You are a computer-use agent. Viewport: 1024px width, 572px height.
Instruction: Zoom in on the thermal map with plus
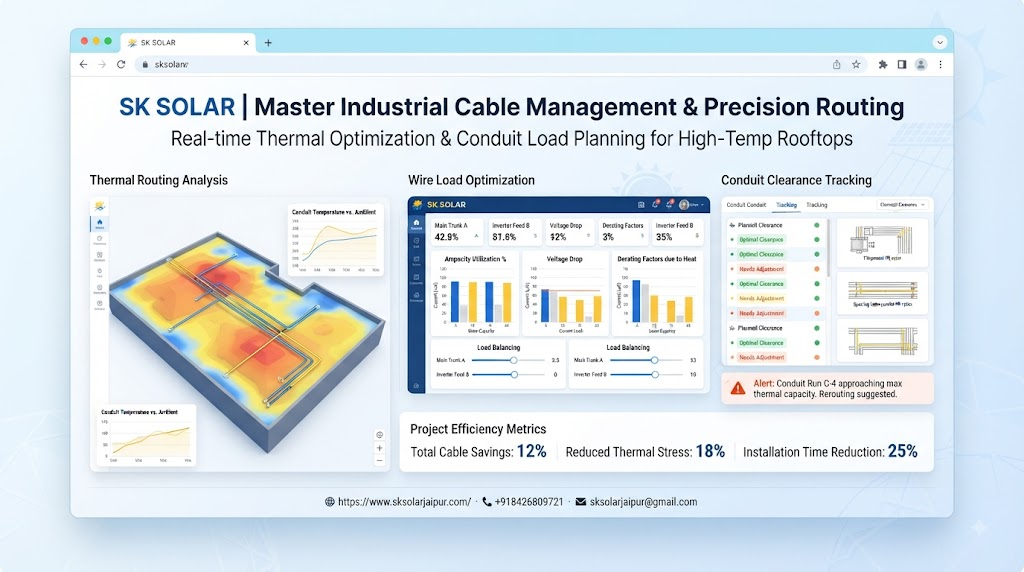tap(379, 448)
